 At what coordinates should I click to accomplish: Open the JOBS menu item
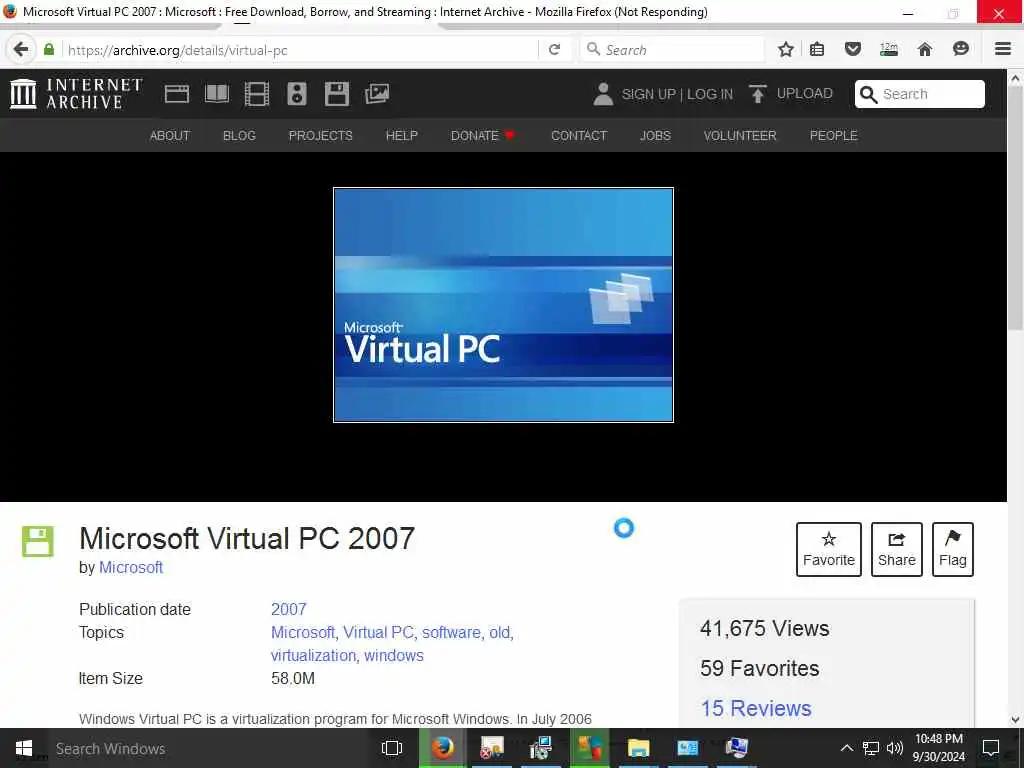pyautogui.click(x=655, y=135)
